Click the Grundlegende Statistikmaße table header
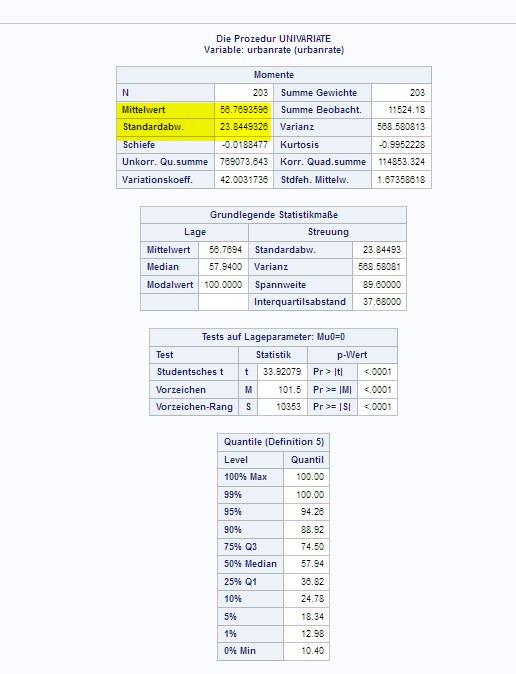Screen dimensions: 516x674 tap(273, 214)
